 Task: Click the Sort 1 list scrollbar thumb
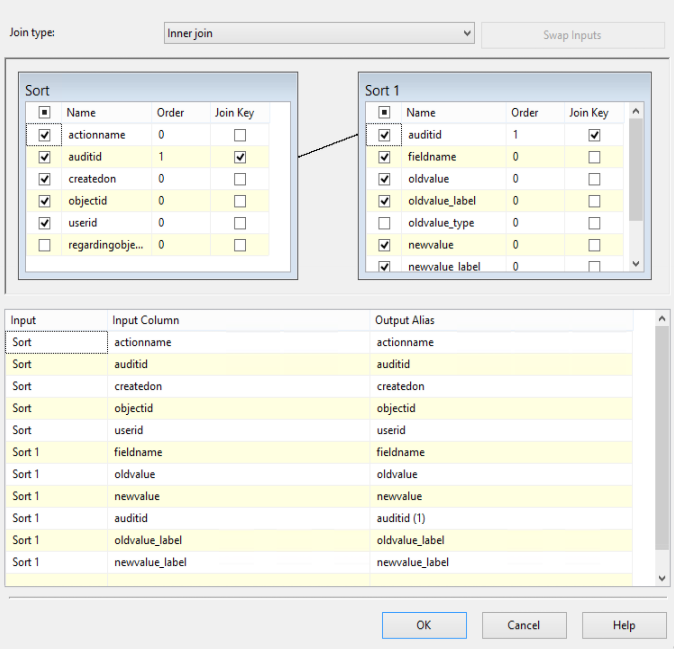coord(636,170)
